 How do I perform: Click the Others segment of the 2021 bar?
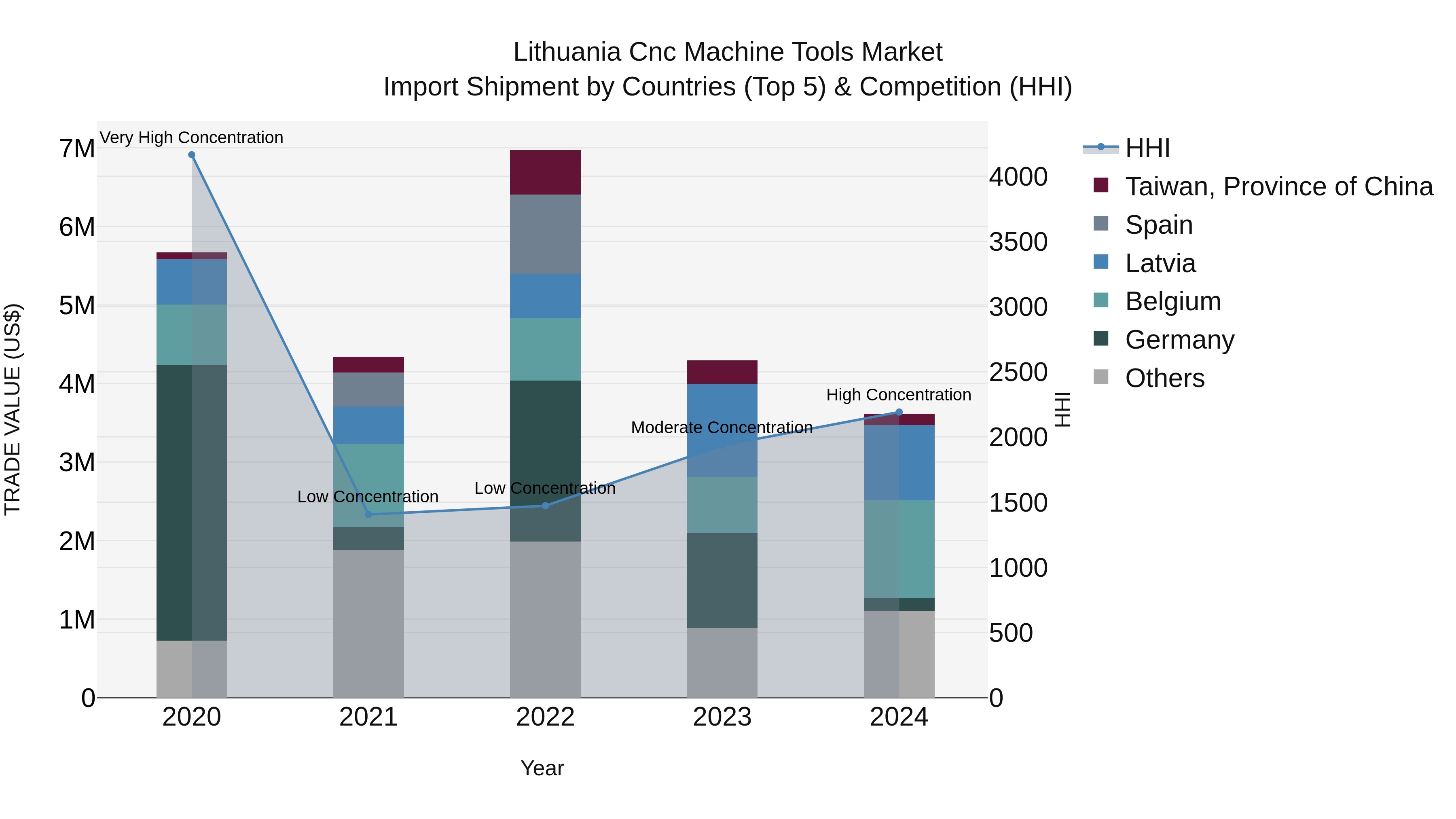[368, 623]
